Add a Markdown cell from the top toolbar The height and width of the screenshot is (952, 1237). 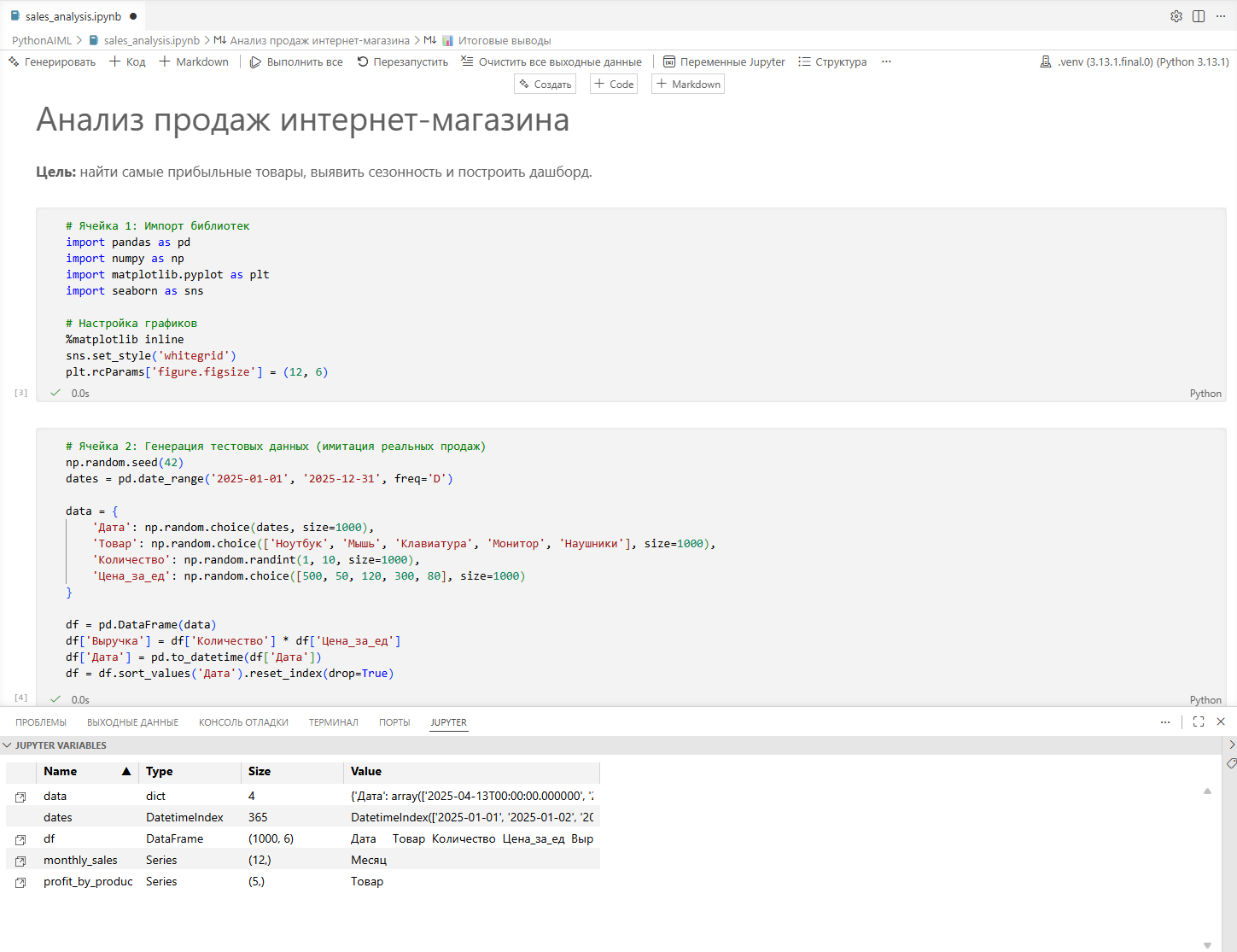194,61
